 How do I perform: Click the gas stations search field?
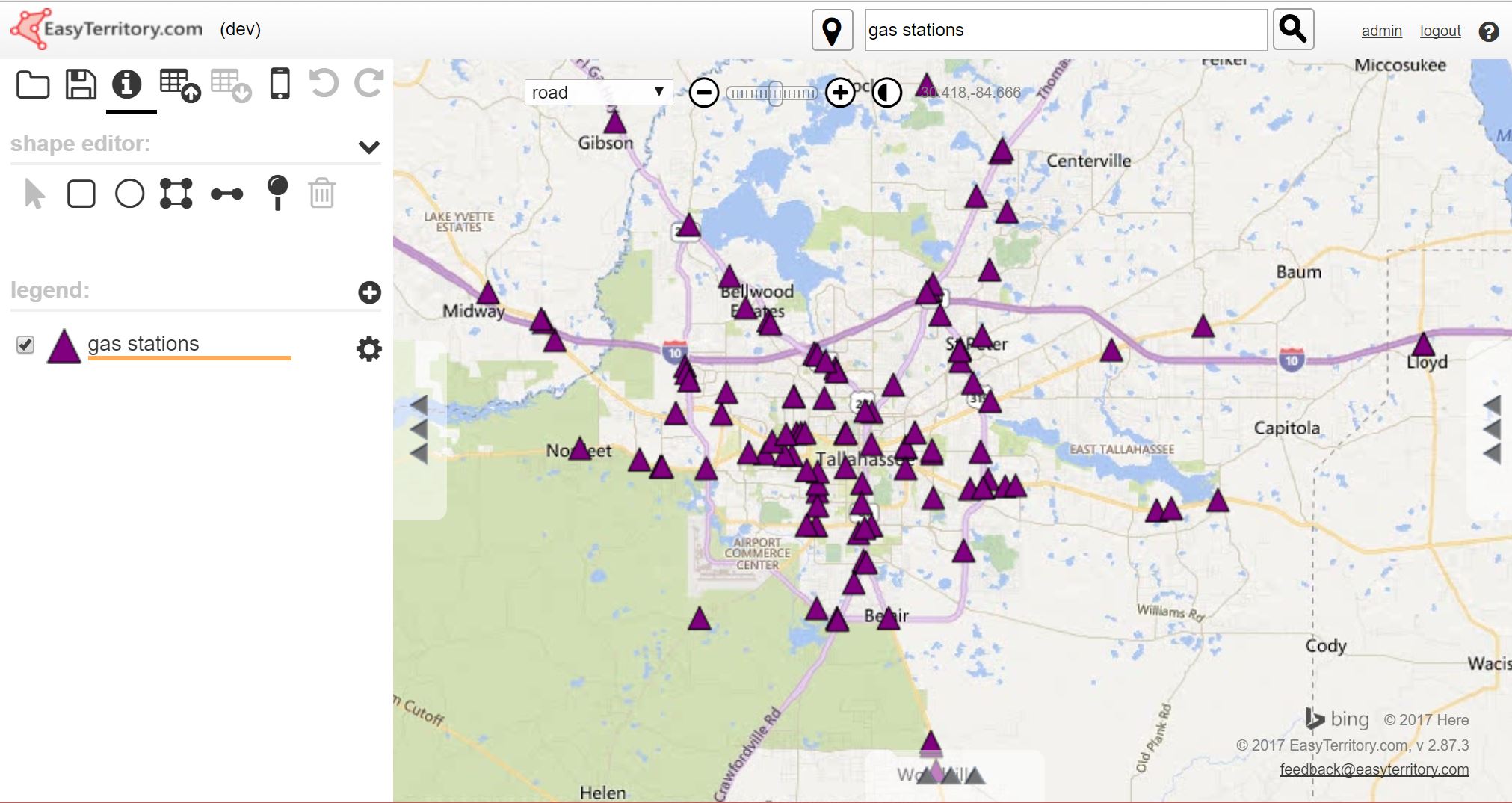(1065, 31)
